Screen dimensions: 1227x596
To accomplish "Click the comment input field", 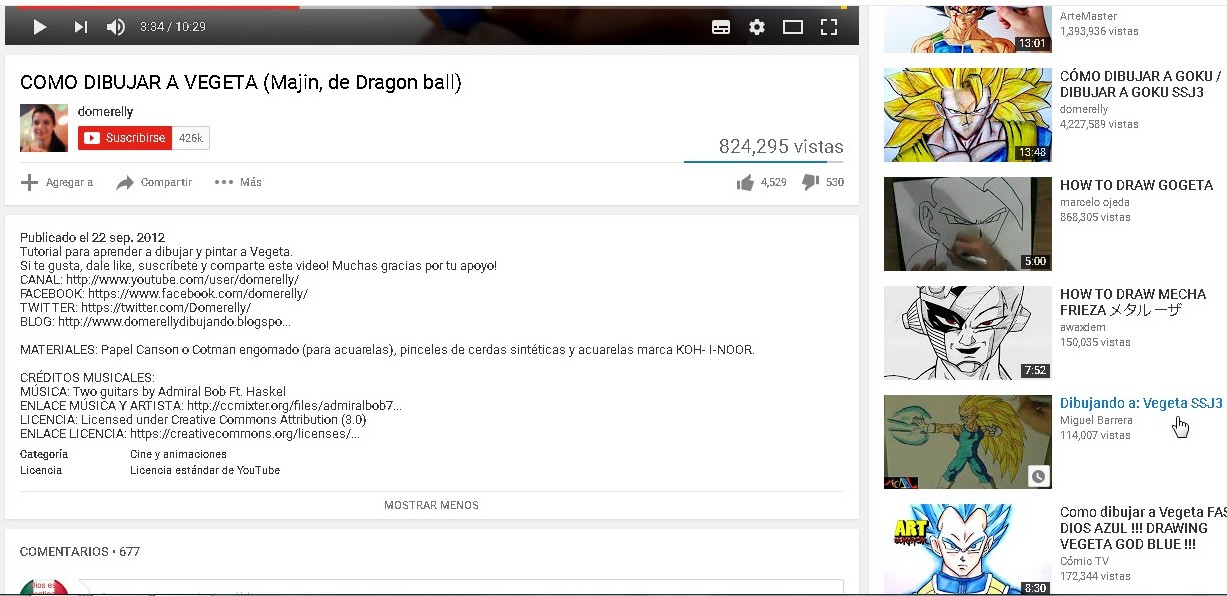I will pos(460,587).
